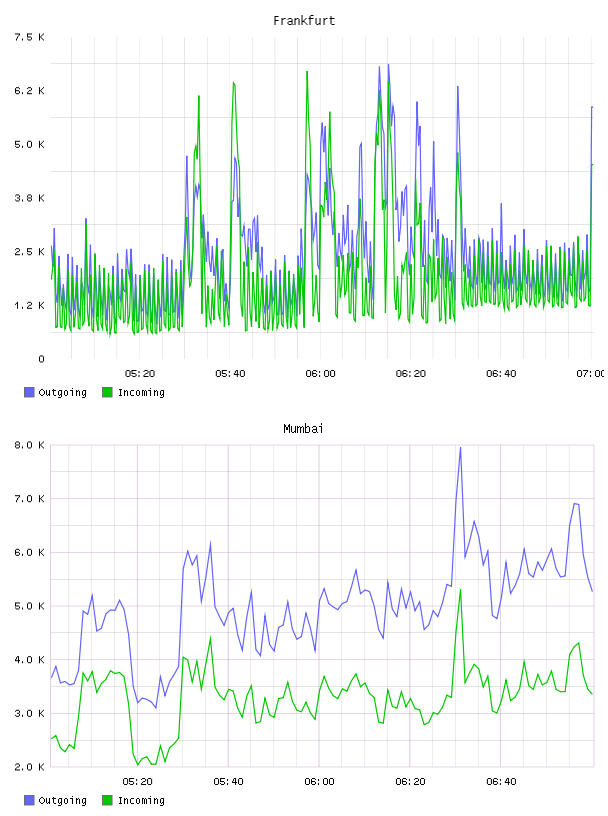Viewport: 608px width, 816px height.
Task: Click the 7.0 K axis label on Mumbai
Action: point(29,499)
